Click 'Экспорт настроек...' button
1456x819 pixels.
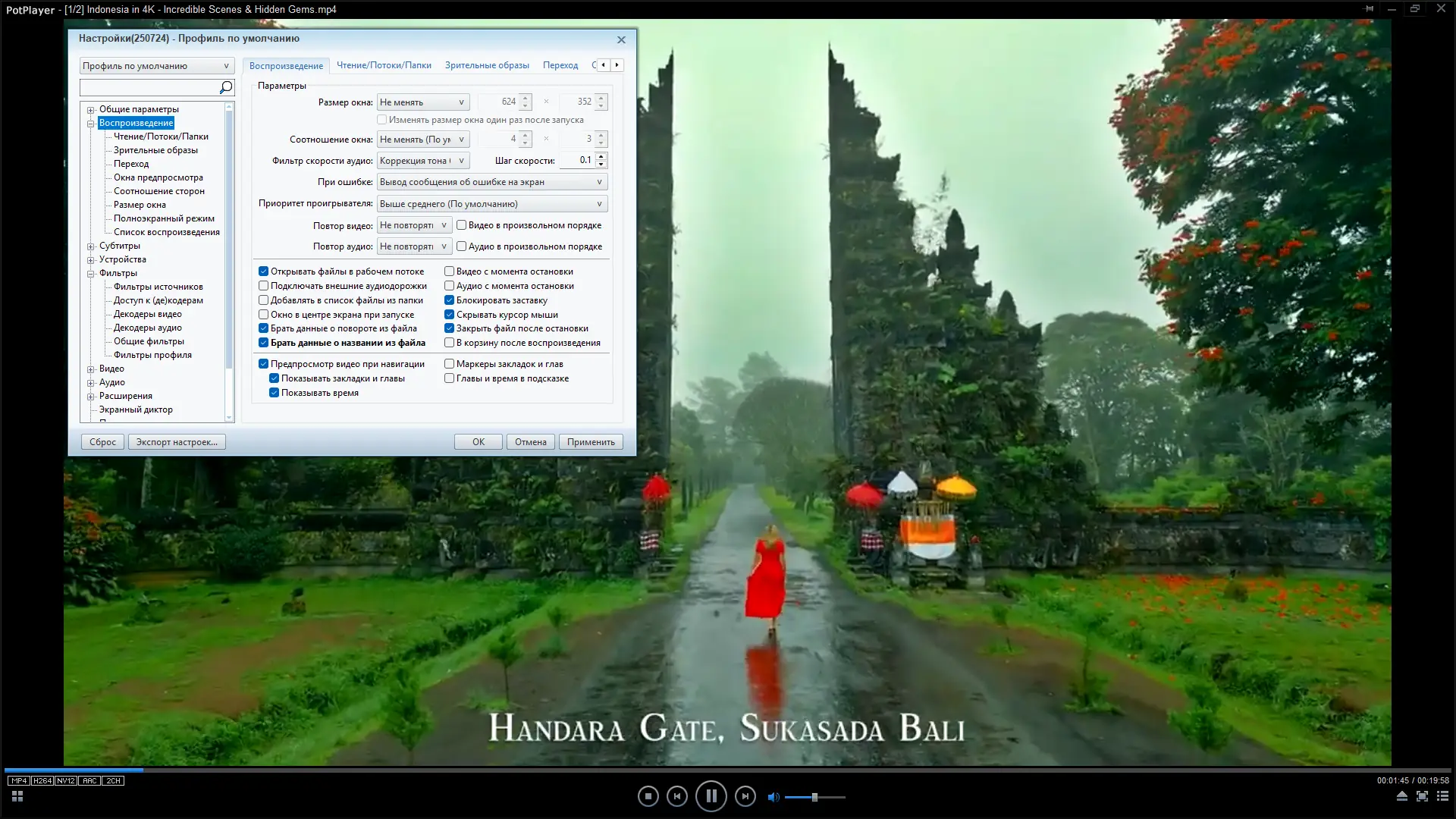click(x=177, y=442)
